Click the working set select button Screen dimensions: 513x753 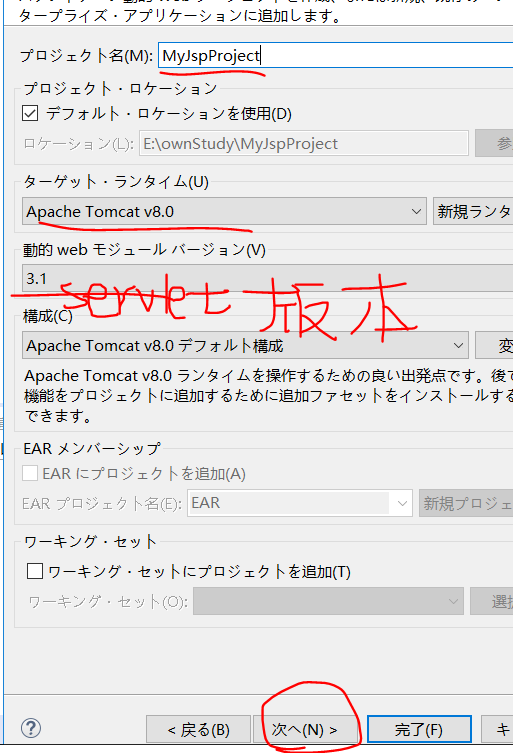coord(492,601)
